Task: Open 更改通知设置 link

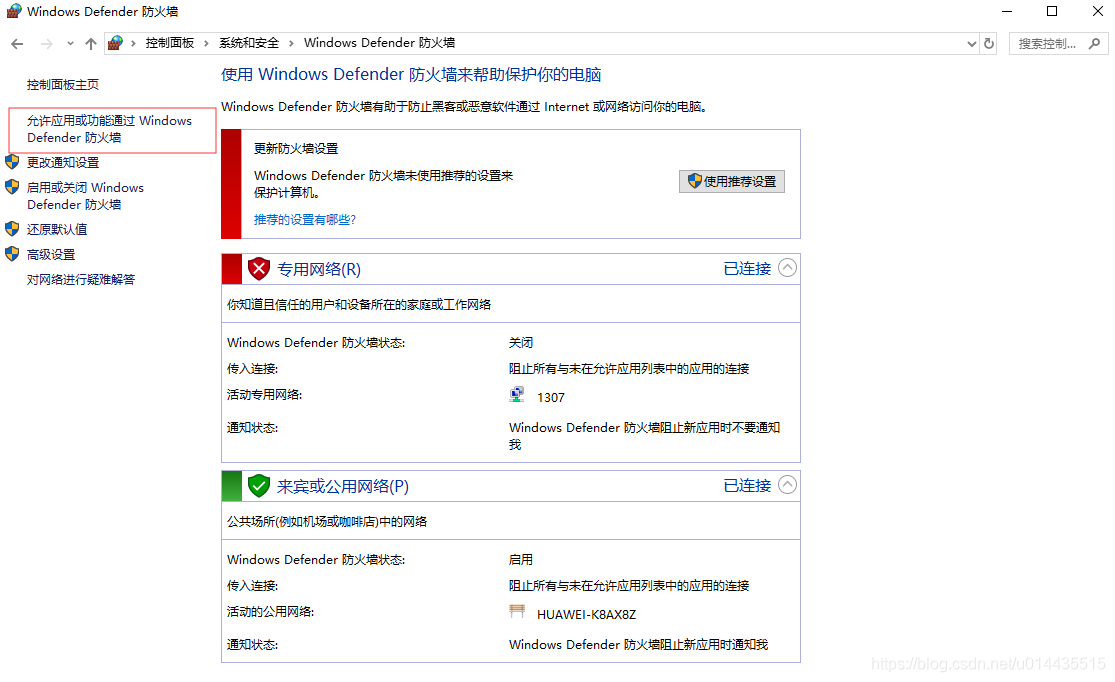Action: point(63,163)
